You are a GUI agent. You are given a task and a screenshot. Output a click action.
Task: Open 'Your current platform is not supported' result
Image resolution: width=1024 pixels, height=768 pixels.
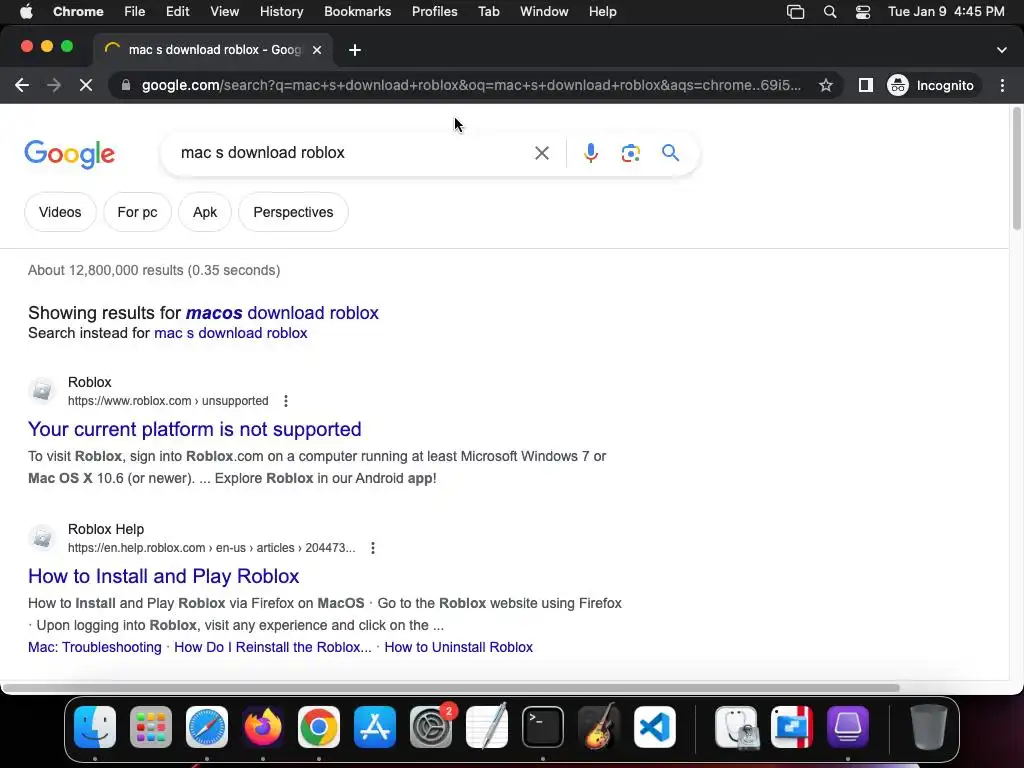195,429
